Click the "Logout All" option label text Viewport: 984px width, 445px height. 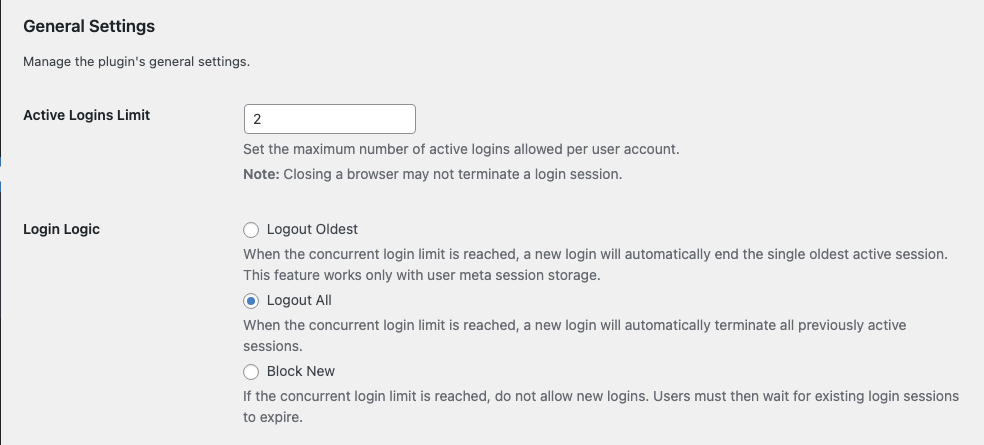tap(299, 300)
